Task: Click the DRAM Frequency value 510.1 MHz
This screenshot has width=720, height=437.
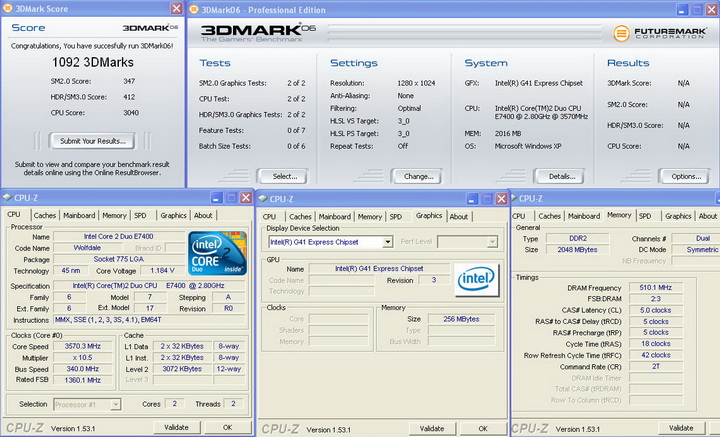Action: click(656, 287)
